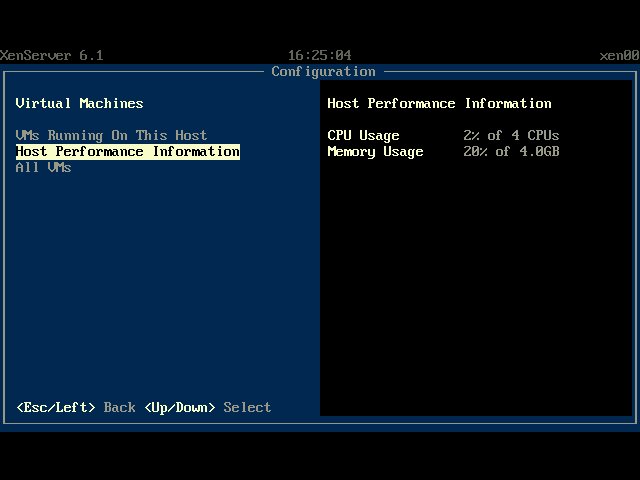Click the Memory Usage label
The width and height of the screenshot is (640, 480).
point(376,151)
